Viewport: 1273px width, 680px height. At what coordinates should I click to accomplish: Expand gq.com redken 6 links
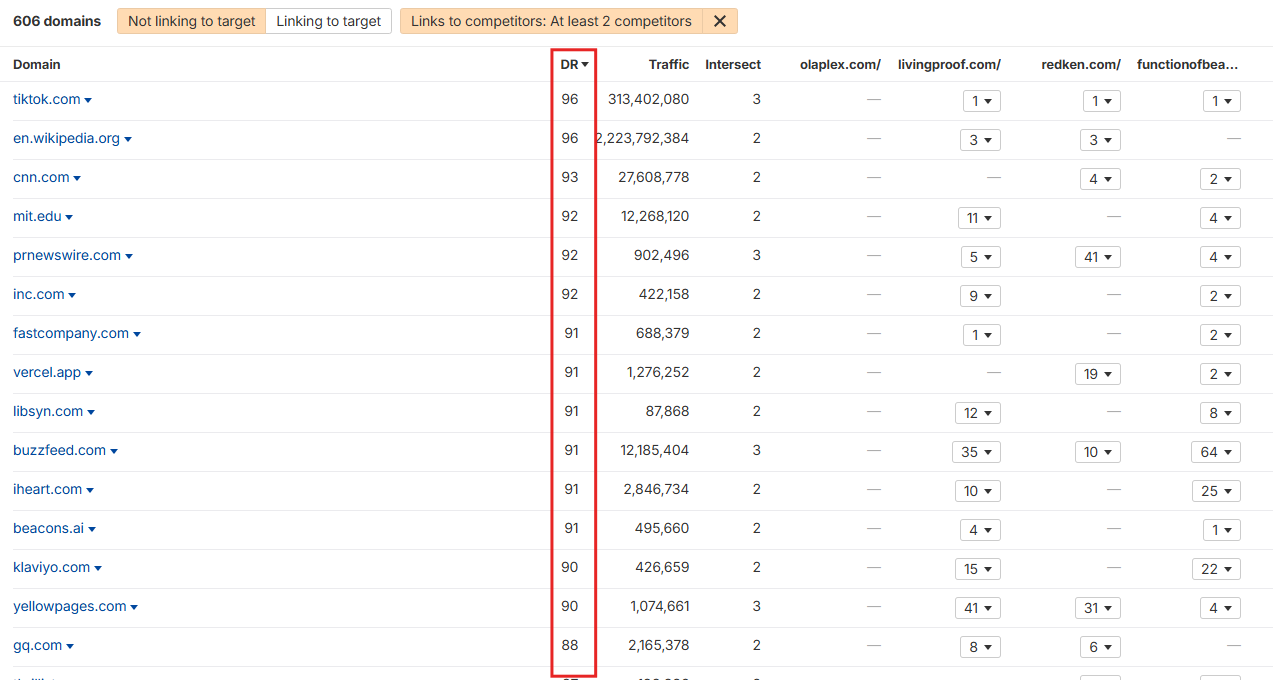[x=1101, y=647]
